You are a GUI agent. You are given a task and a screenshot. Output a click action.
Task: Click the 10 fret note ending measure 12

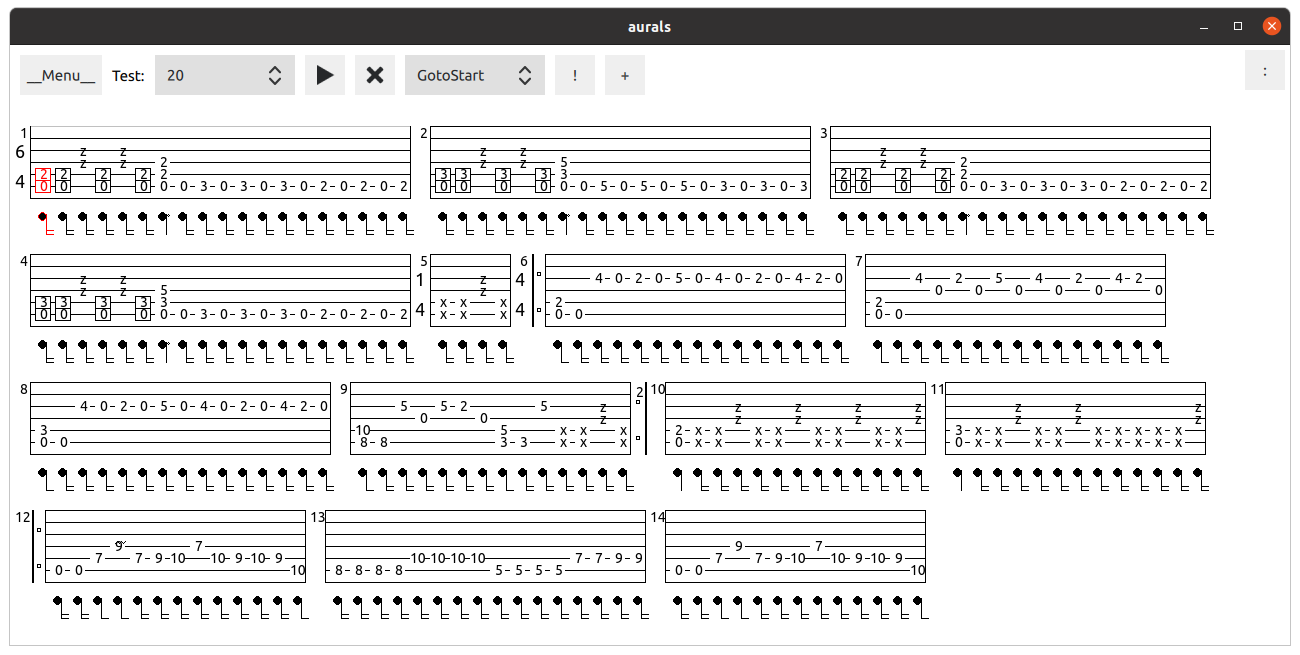click(298, 570)
